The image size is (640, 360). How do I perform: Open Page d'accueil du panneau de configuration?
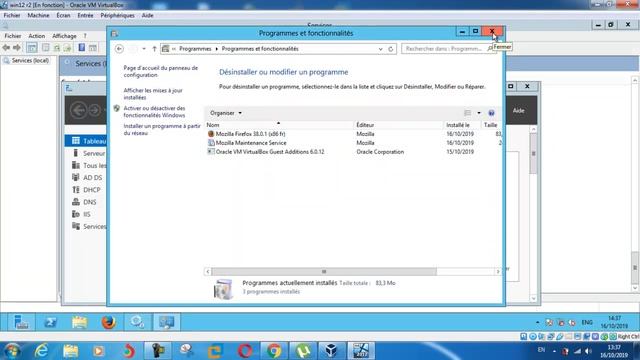pyautogui.click(x=161, y=71)
